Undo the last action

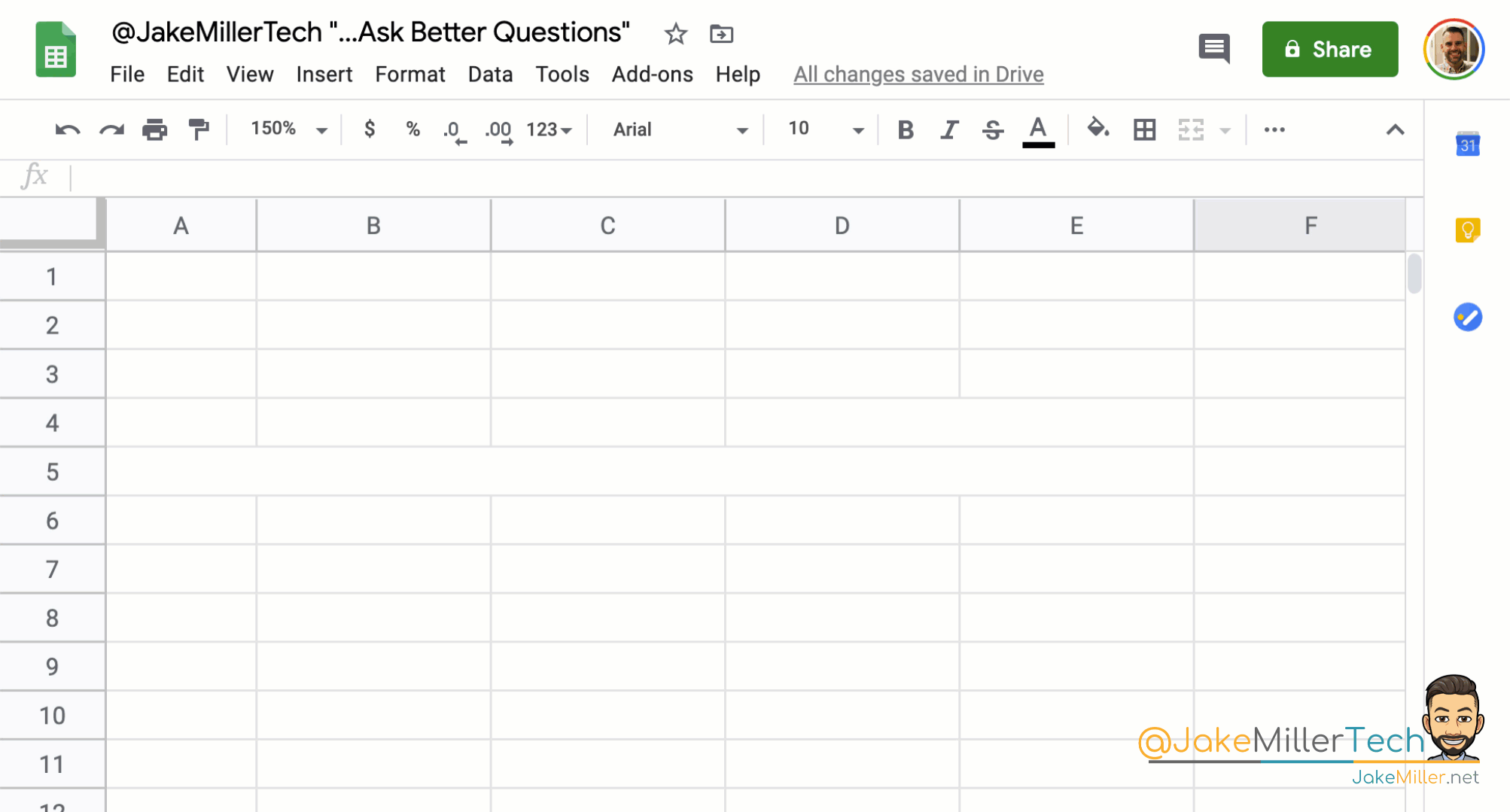coord(66,129)
